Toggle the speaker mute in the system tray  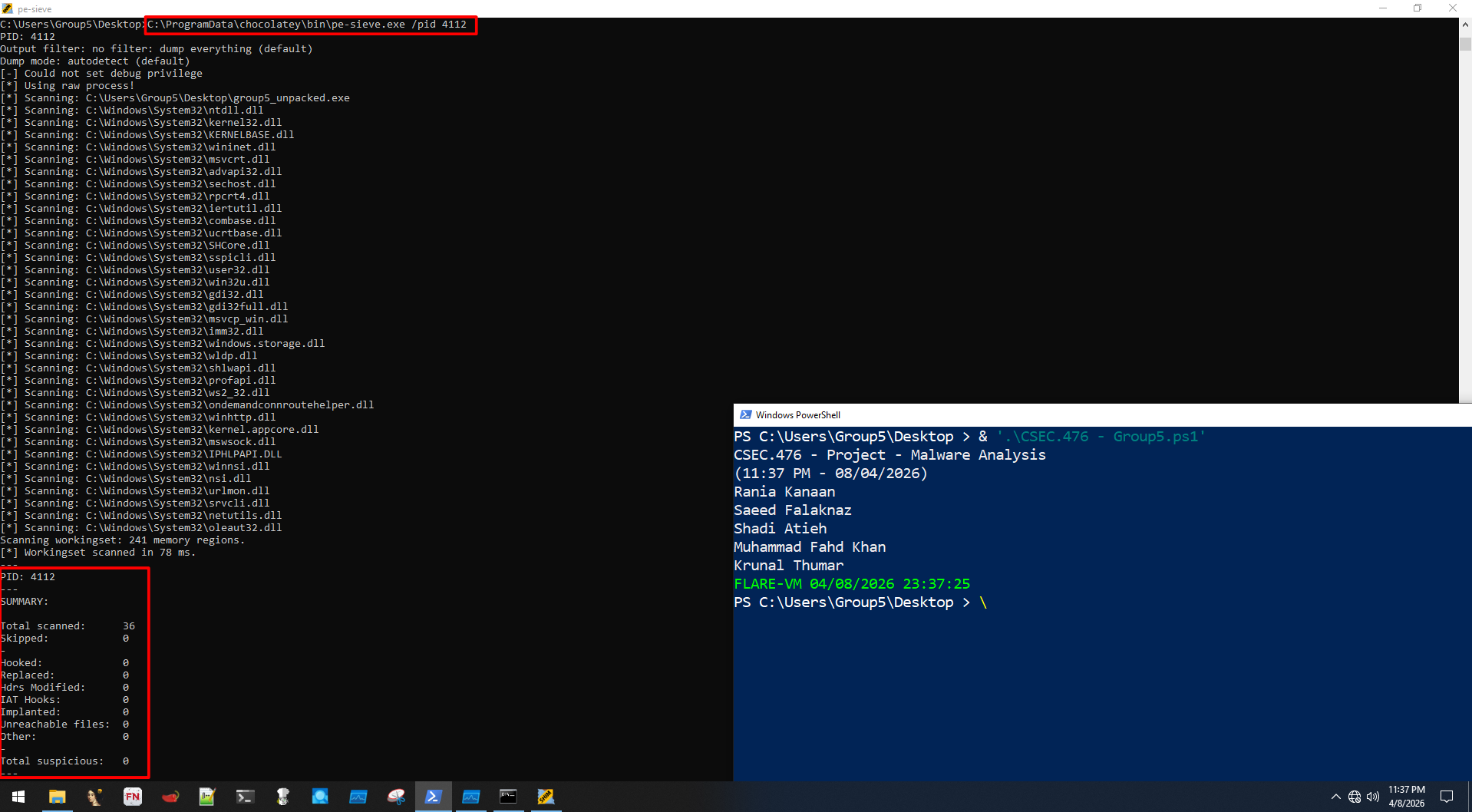1373,797
